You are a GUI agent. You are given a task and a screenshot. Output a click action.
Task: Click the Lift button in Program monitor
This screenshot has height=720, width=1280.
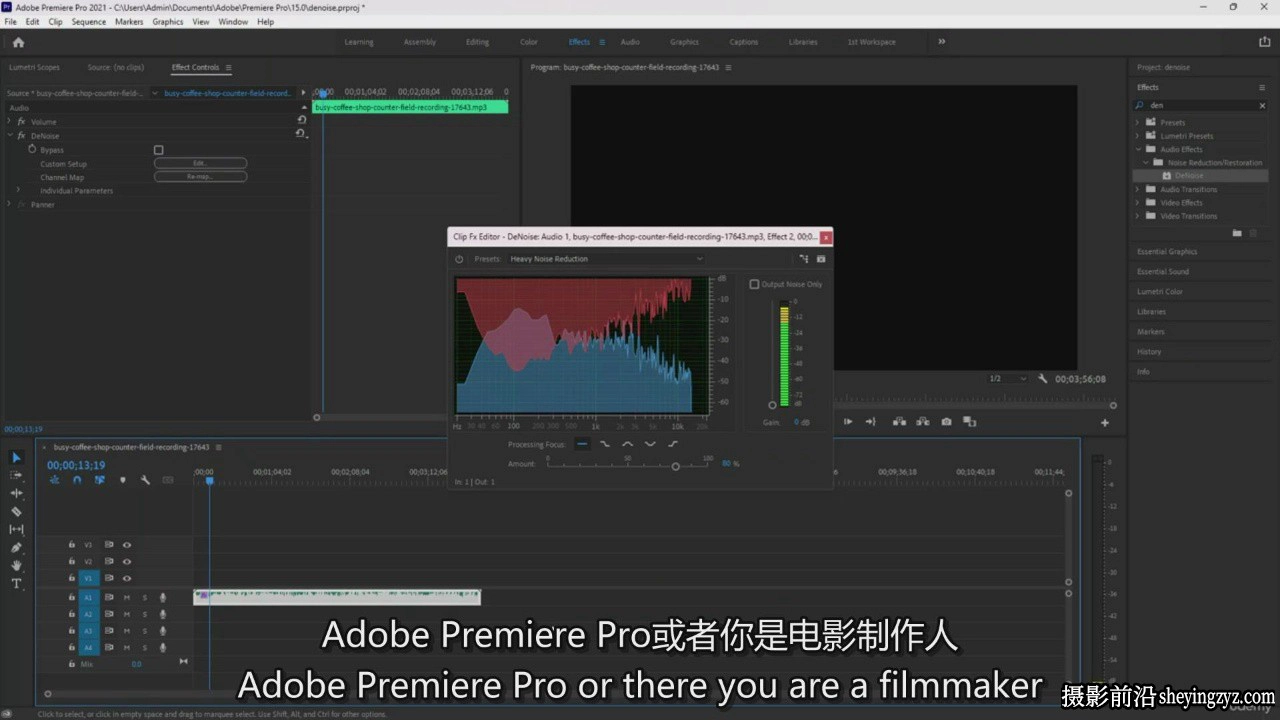(899, 422)
